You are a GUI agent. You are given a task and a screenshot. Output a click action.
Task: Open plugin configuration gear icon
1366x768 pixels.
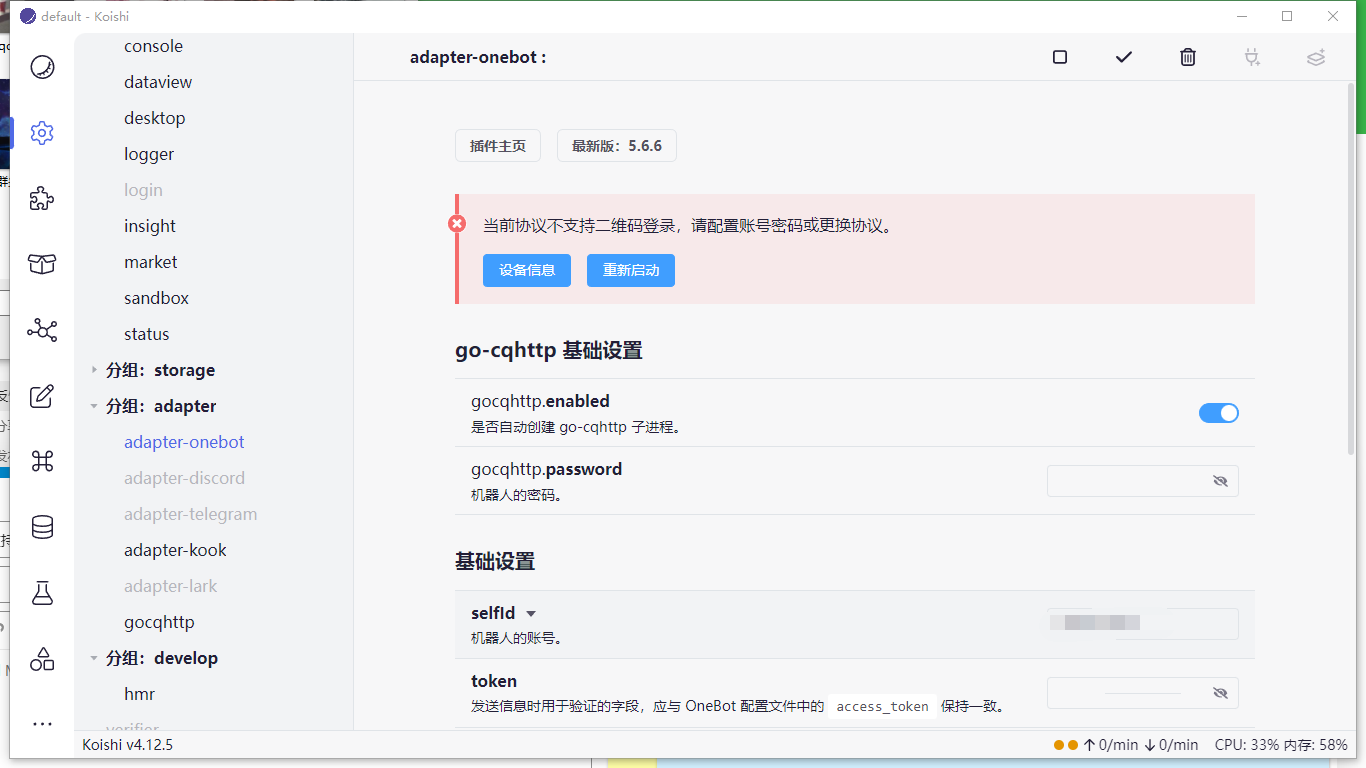tap(42, 133)
